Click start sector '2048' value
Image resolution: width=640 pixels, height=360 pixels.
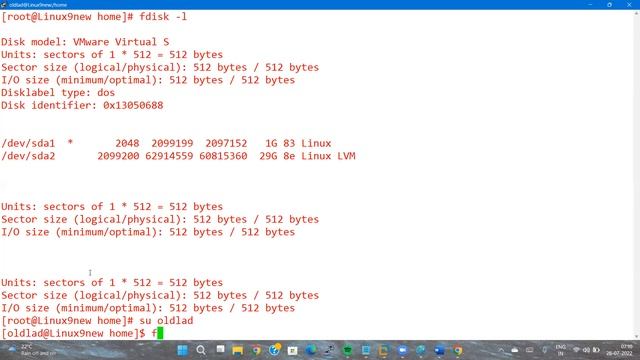127,143
